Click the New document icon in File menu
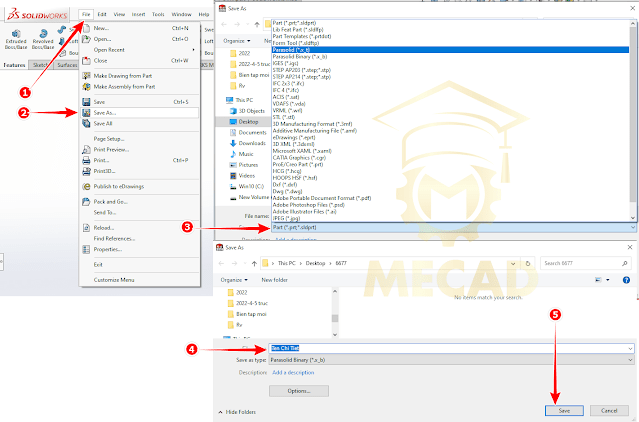 (x=86, y=28)
